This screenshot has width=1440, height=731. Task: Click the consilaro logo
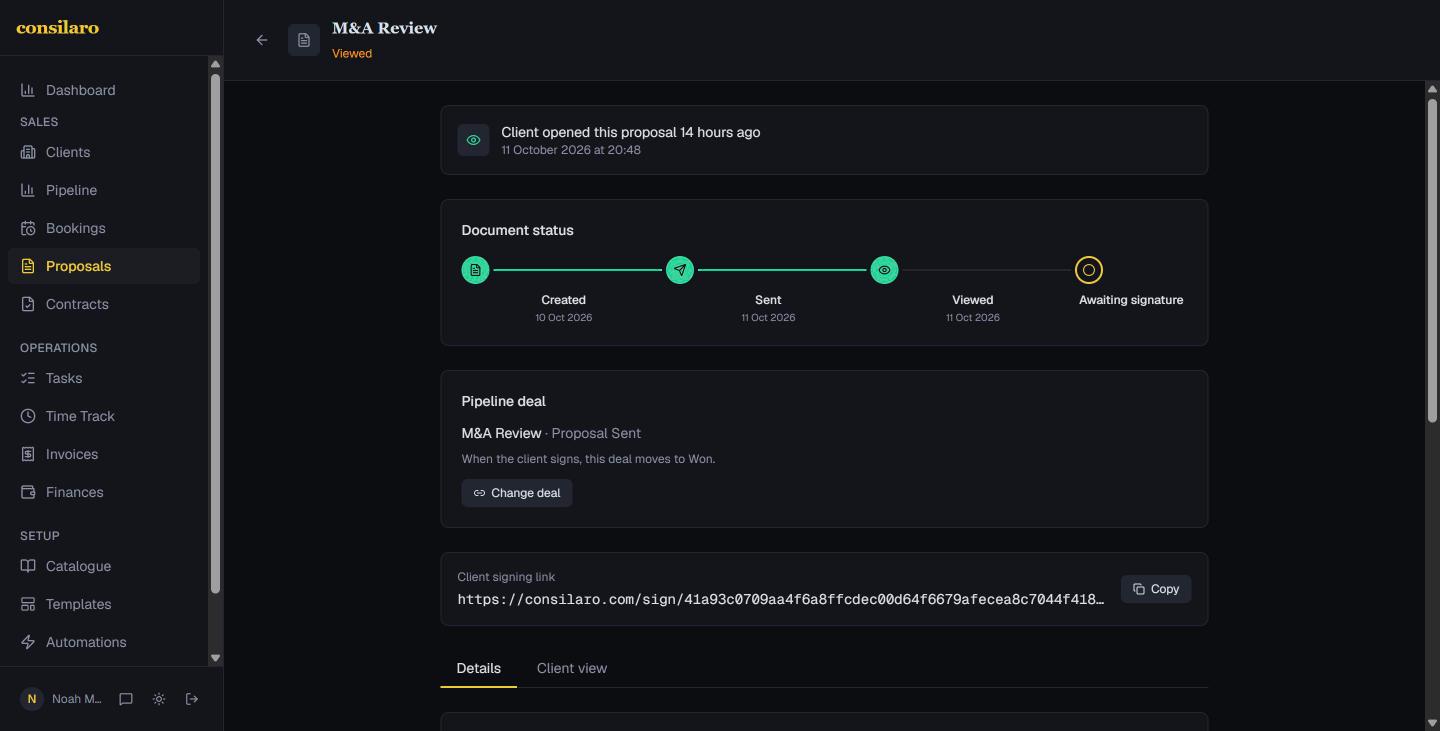[58, 28]
